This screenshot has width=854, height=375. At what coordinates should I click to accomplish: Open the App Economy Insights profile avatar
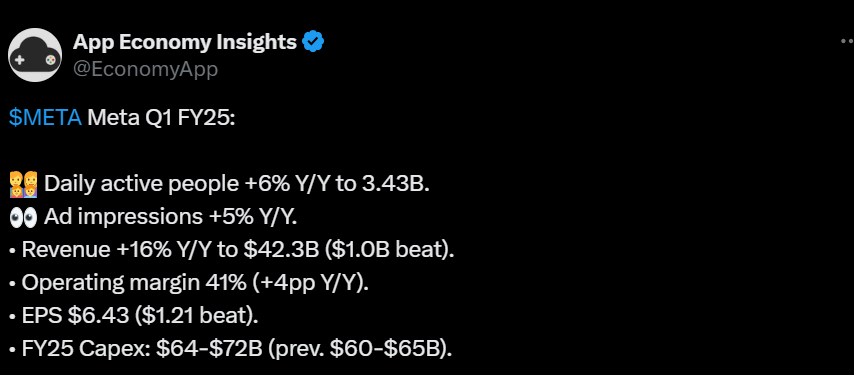[35, 54]
